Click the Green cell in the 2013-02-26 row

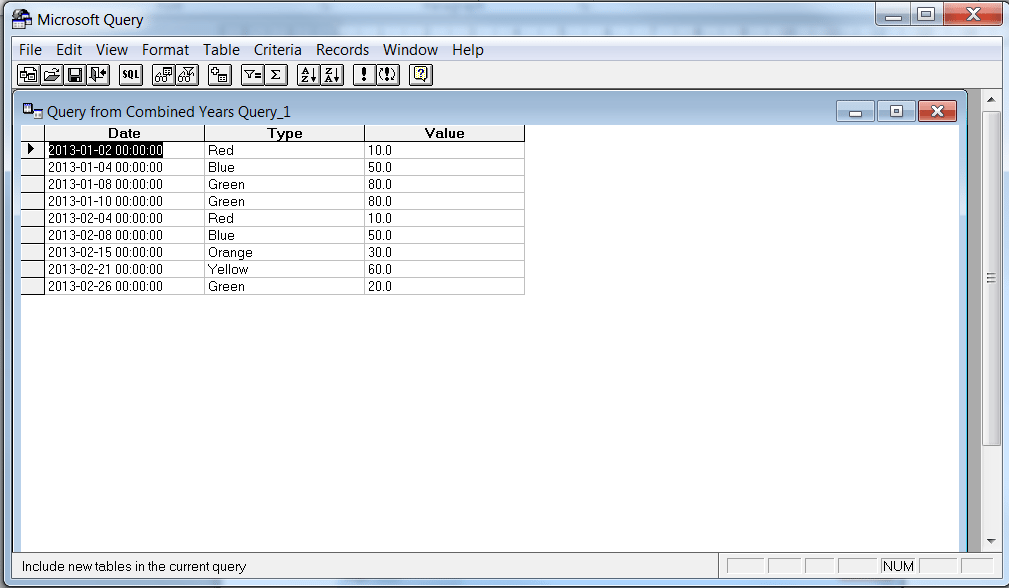tap(284, 286)
